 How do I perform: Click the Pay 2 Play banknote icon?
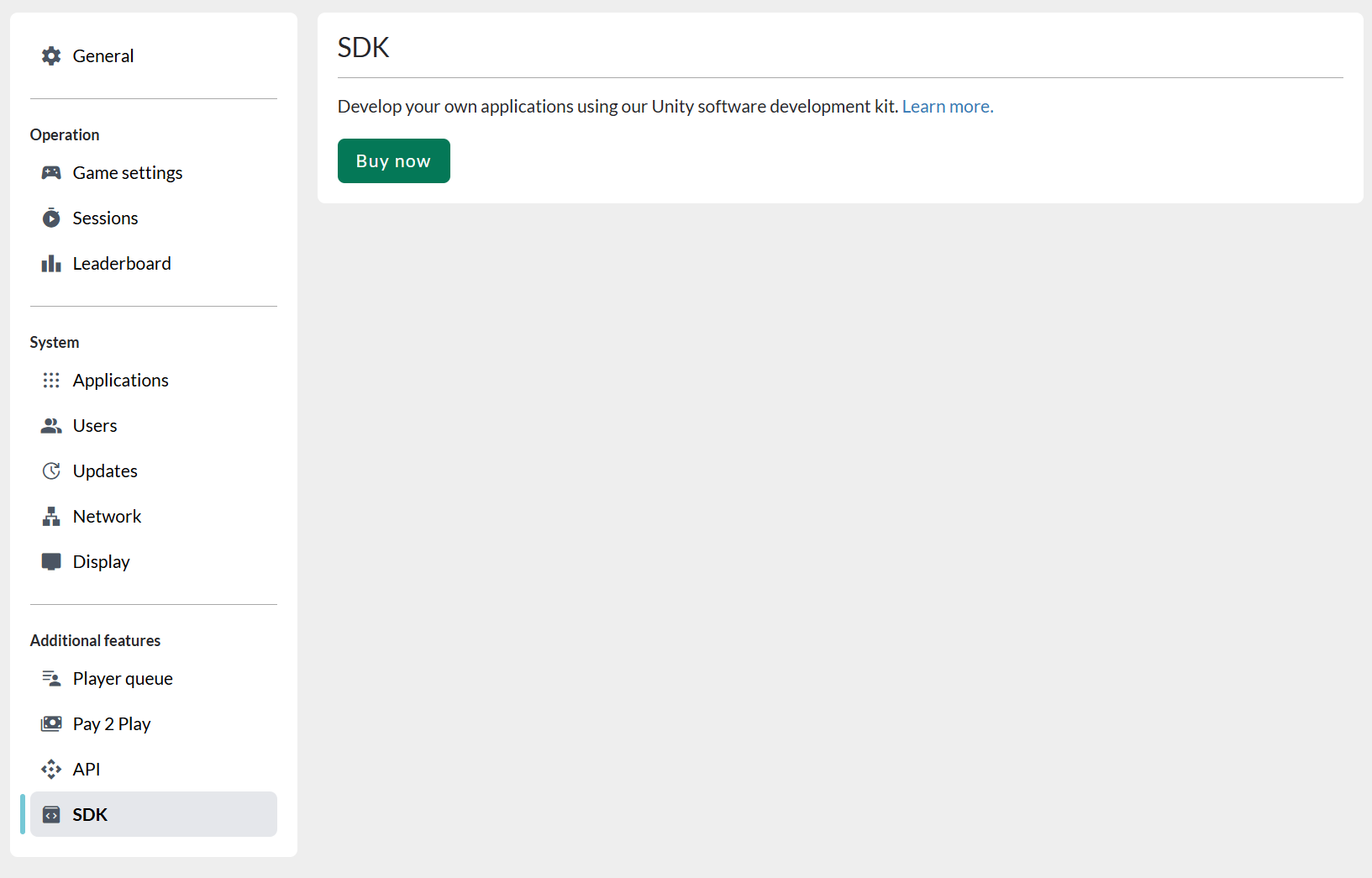pyautogui.click(x=51, y=723)
